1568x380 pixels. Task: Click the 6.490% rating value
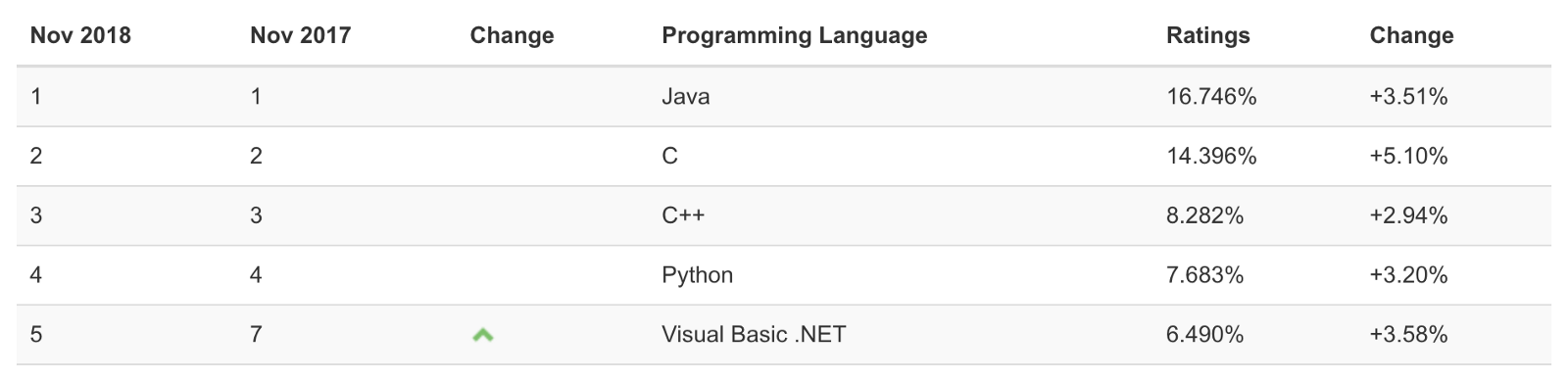coord(1204,334)
